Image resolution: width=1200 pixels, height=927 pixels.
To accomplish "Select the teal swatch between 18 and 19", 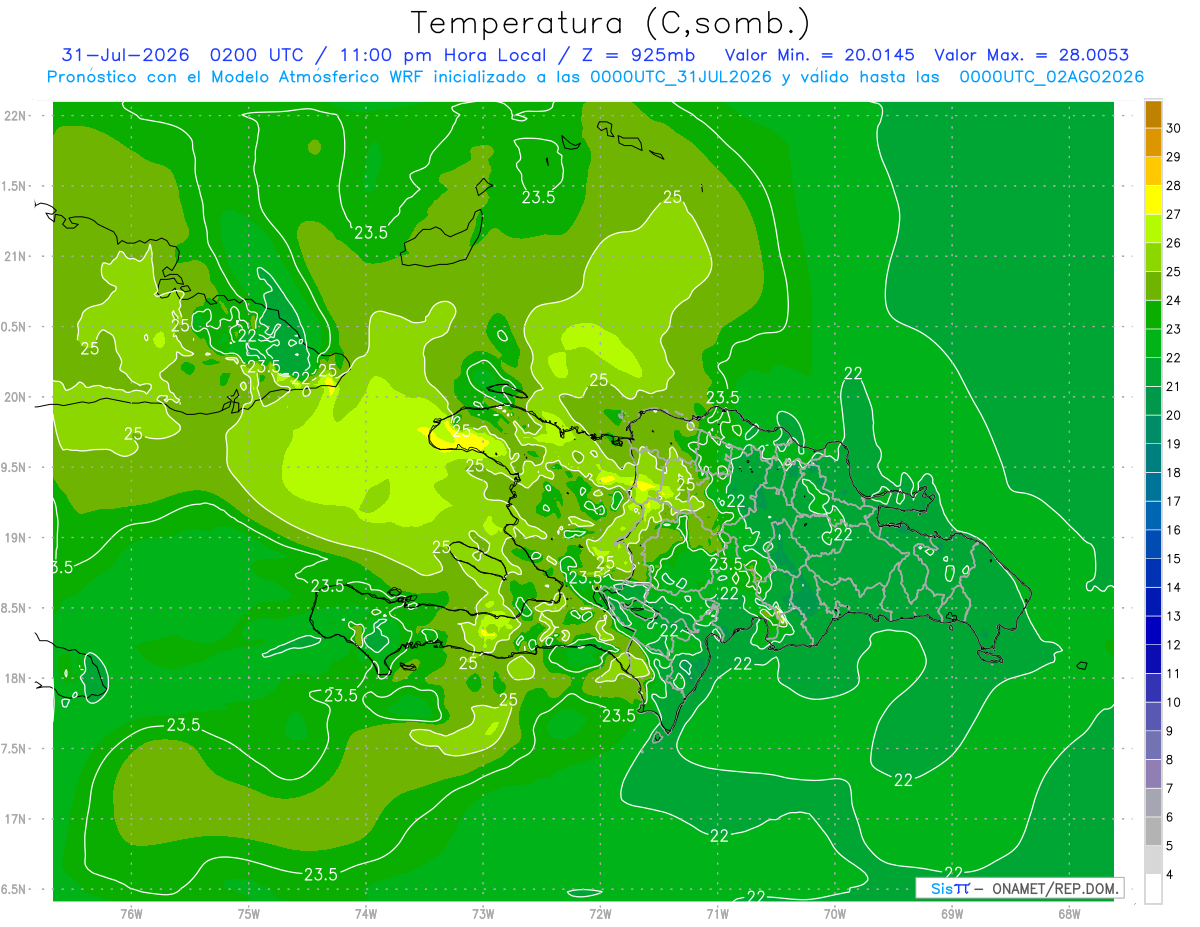I will click(1153, 458).
